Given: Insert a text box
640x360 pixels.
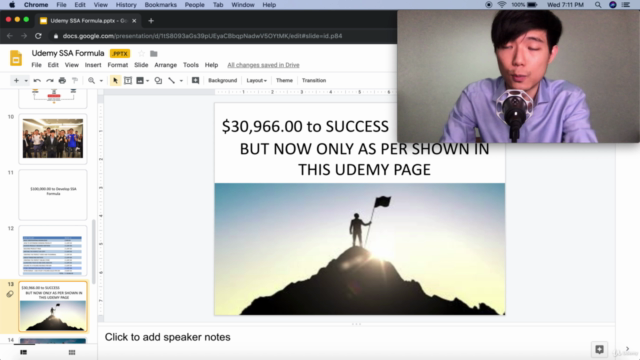Looking at the screenshot, I should point(128,80).
